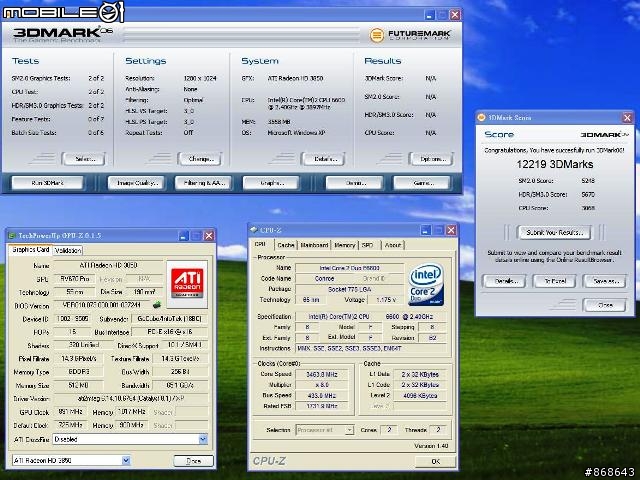The width and height of the screenshot is (640, 480).
Task: Open Memory tab in CPU-Z
Action: tap(344, 245)
